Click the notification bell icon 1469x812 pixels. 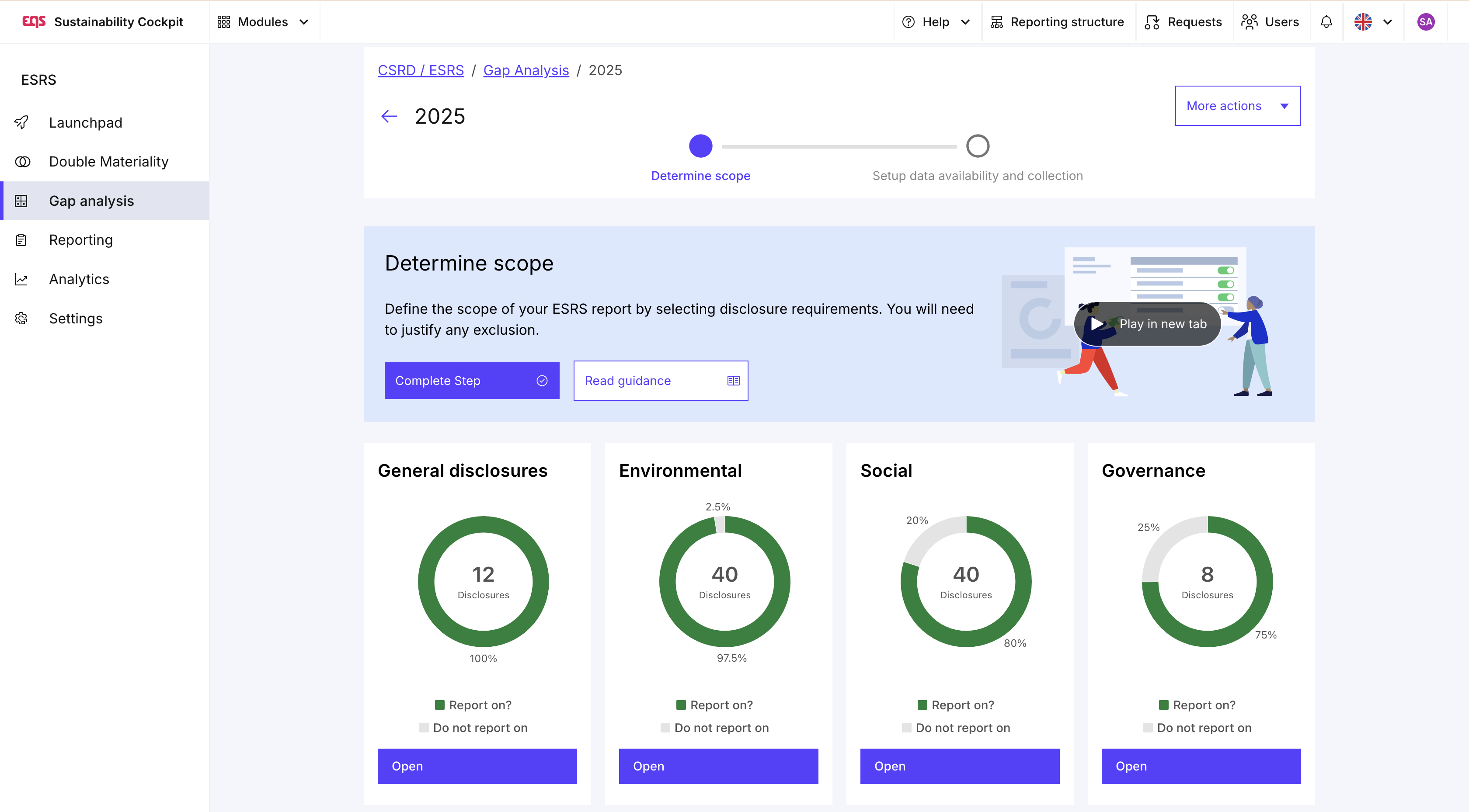(1326, 22)
